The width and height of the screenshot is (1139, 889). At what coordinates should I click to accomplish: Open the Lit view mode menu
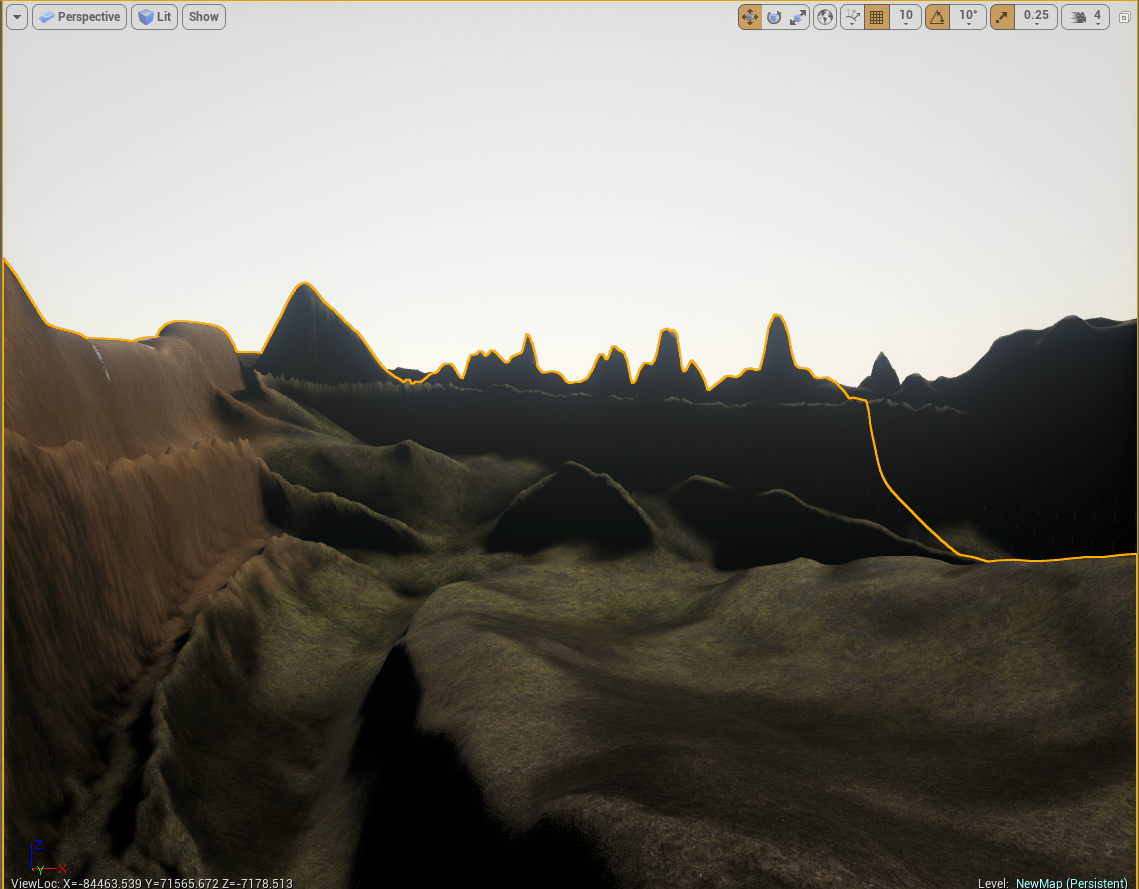pos(154,17)
